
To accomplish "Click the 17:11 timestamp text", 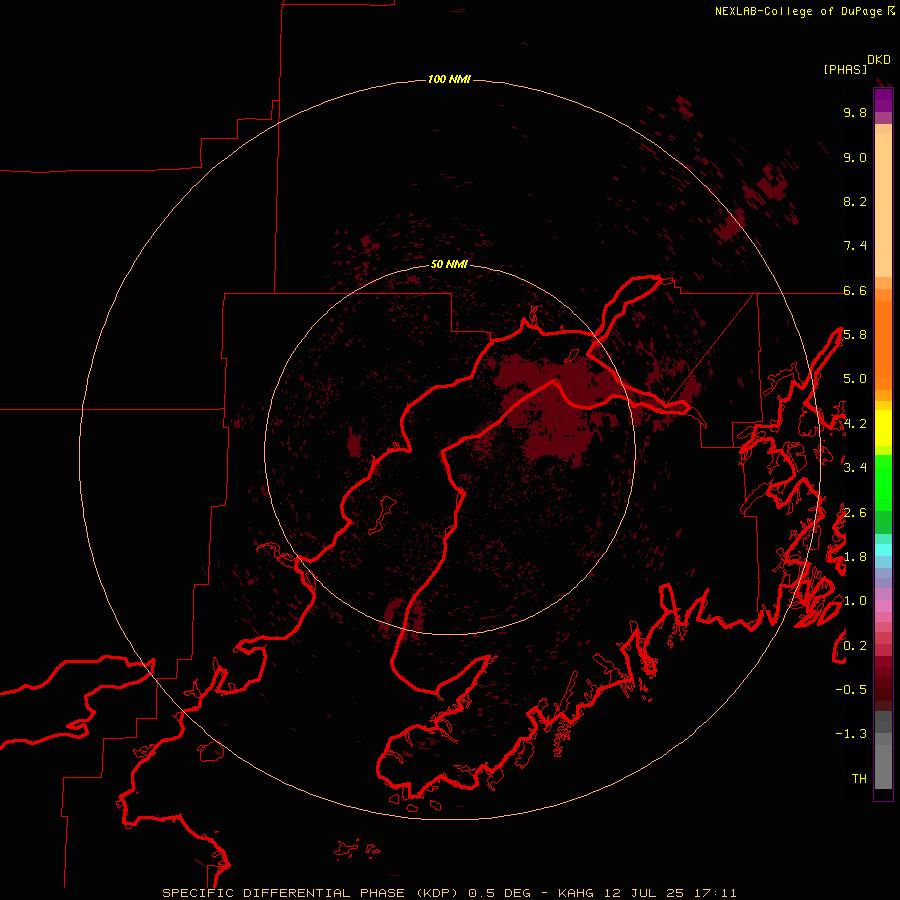I will coord(714,893).
